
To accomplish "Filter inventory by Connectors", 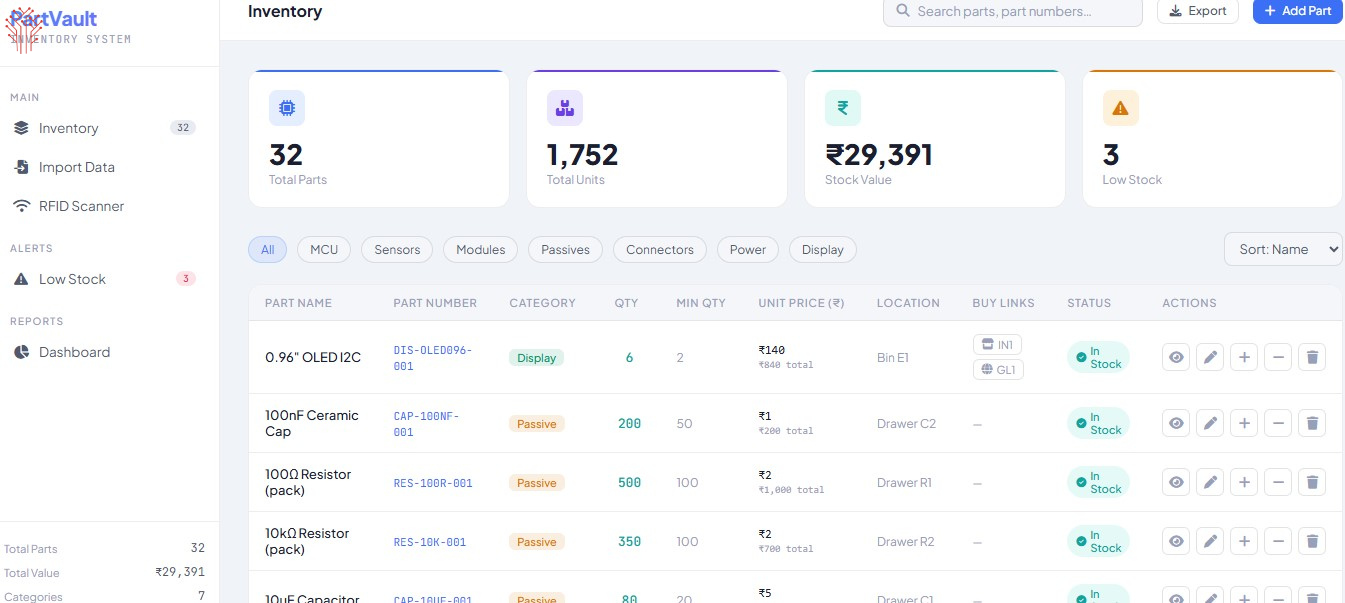I will tap(660, 250).
